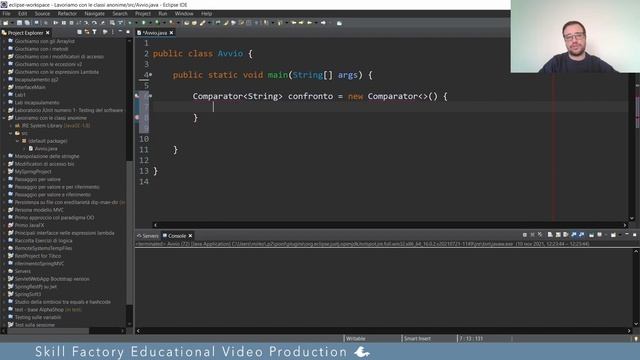
Task: Select the MySpringProject project
Action: (x=33, y=171)
